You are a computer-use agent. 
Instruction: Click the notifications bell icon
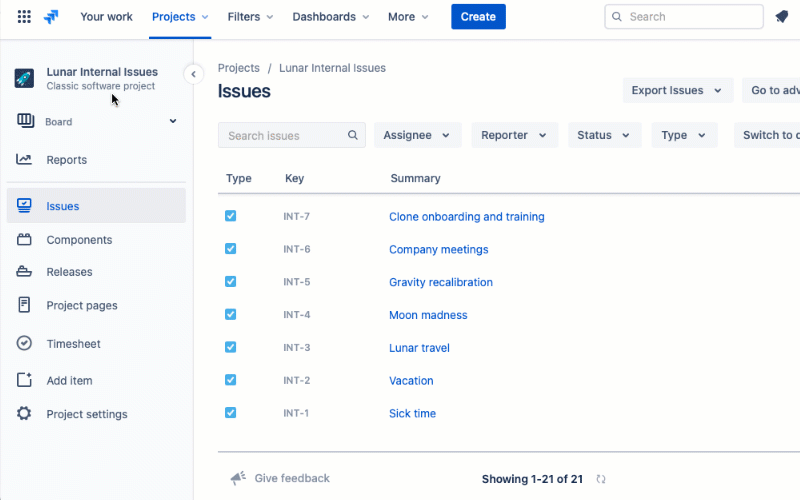[x=781, y=17]
